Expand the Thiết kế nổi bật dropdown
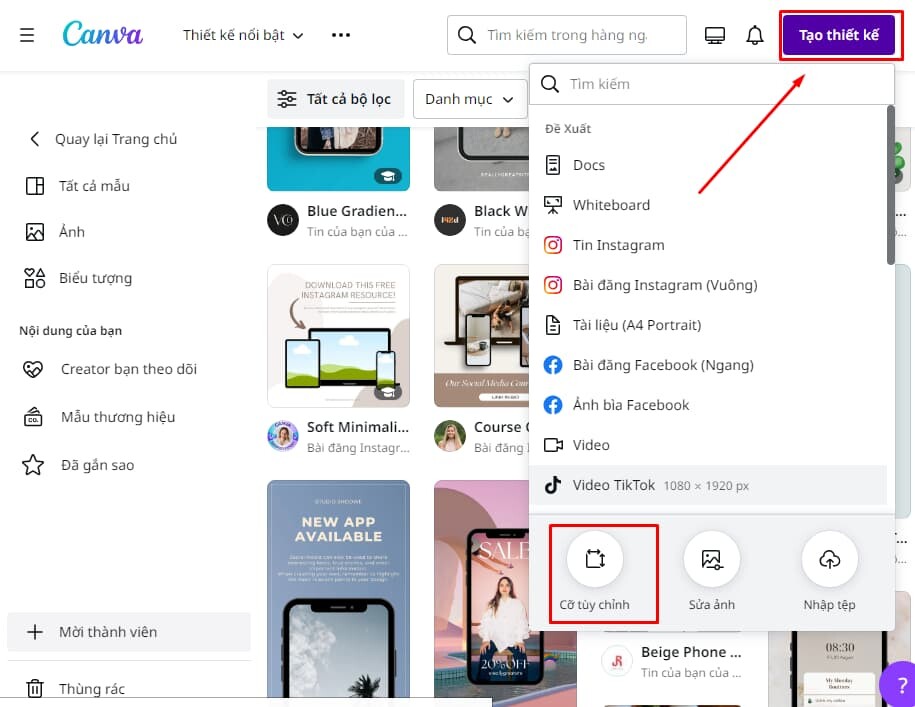Image resolution: width=915 pixels, height=707 pixels. pyautogui.click(x=243, y=35)
